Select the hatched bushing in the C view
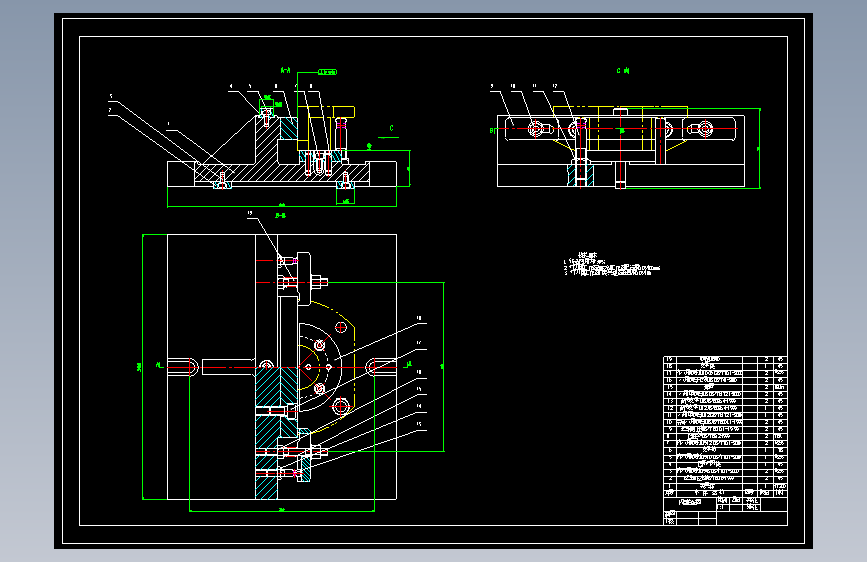This screenshot has height=562, width=867. tap(581, 173)
